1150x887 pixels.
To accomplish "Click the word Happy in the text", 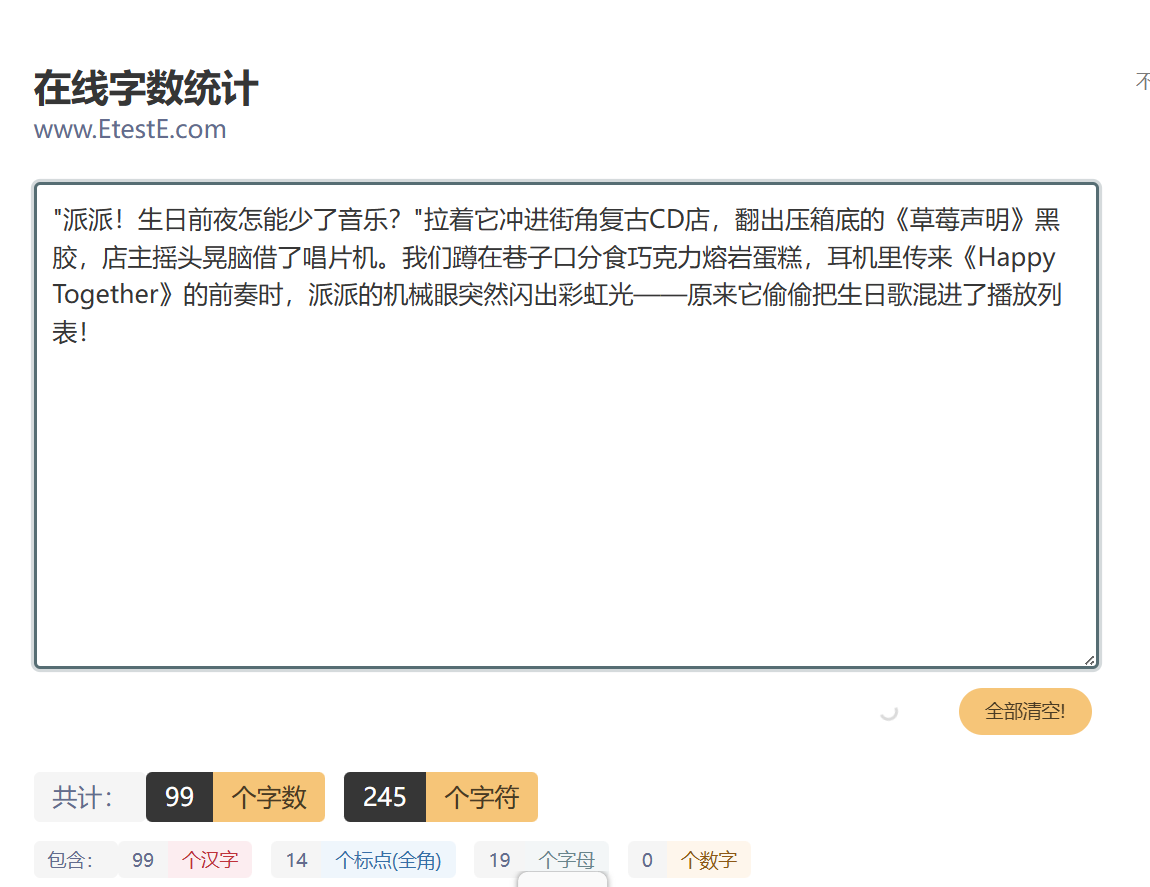I will 1017,258.
